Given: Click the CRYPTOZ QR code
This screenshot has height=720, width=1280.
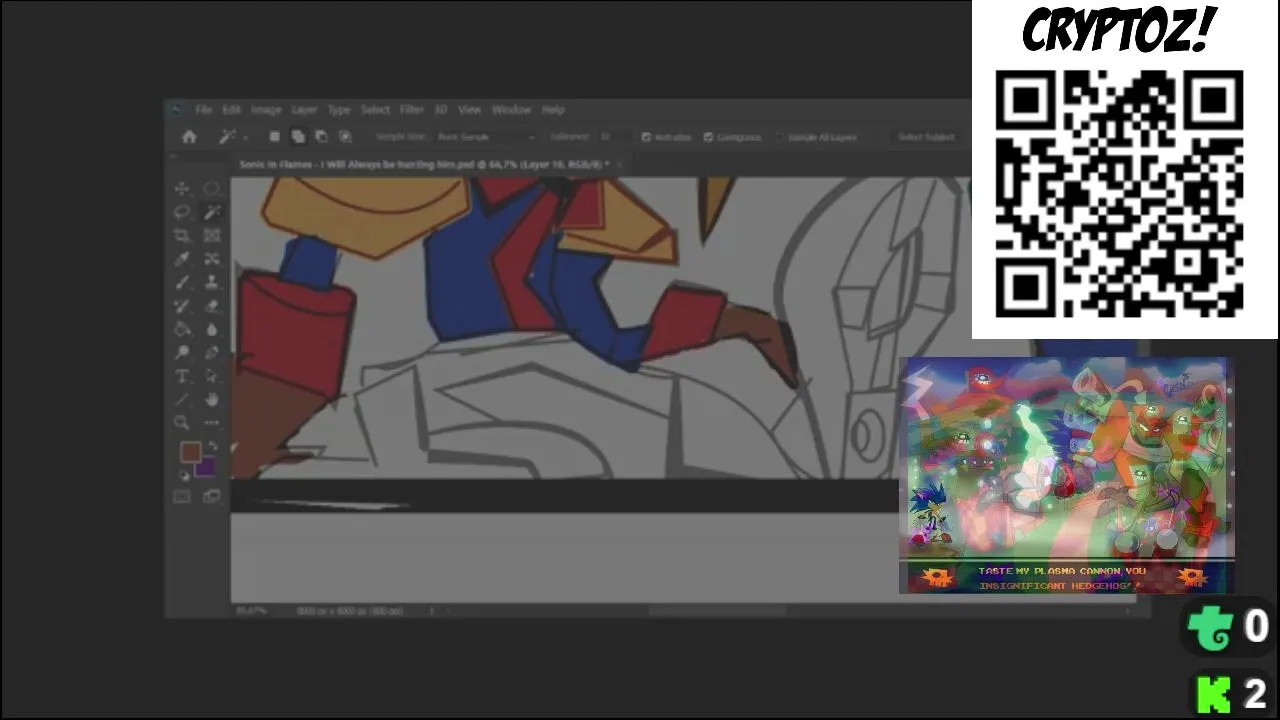Looking at the screenshot, I should point(1120,193).
